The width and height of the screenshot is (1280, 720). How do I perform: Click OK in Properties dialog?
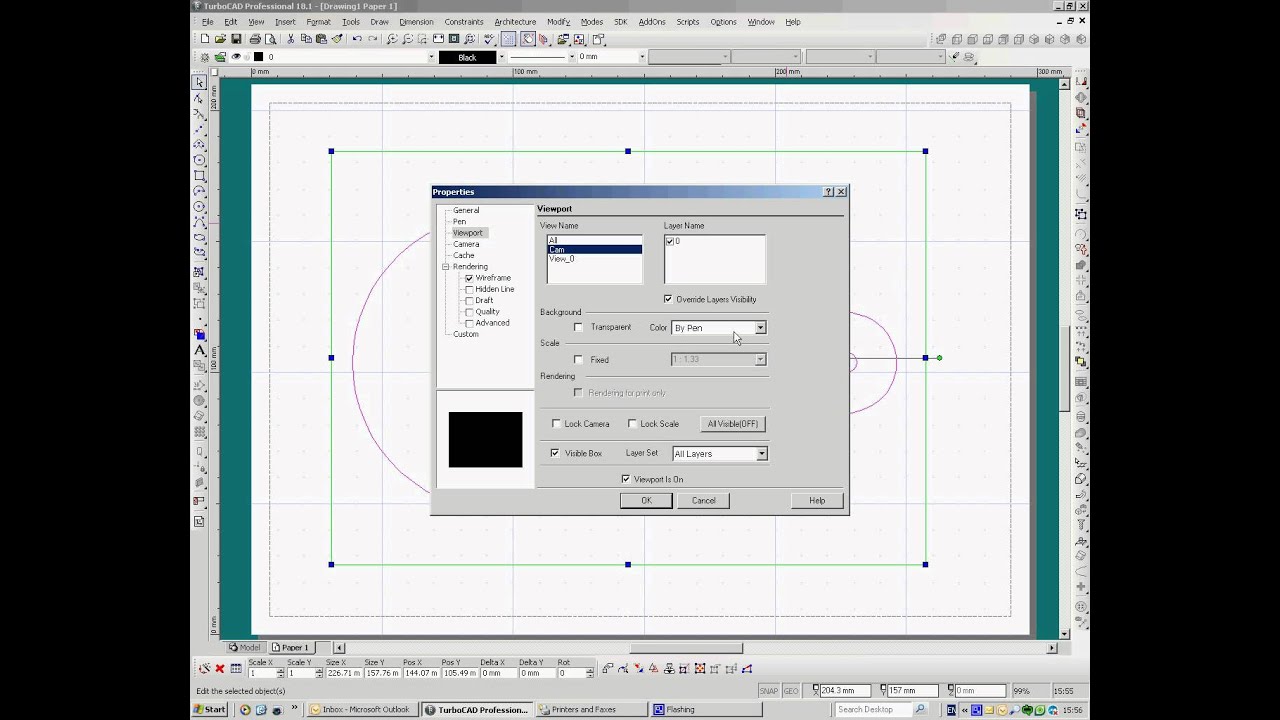point(646,500)
